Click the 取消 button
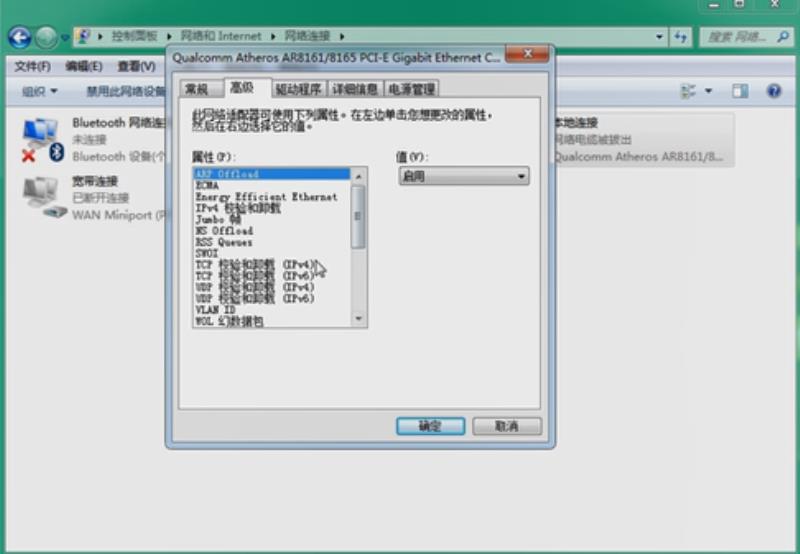The width and height of the screenshot is (800, 554). tap(507, 426)
